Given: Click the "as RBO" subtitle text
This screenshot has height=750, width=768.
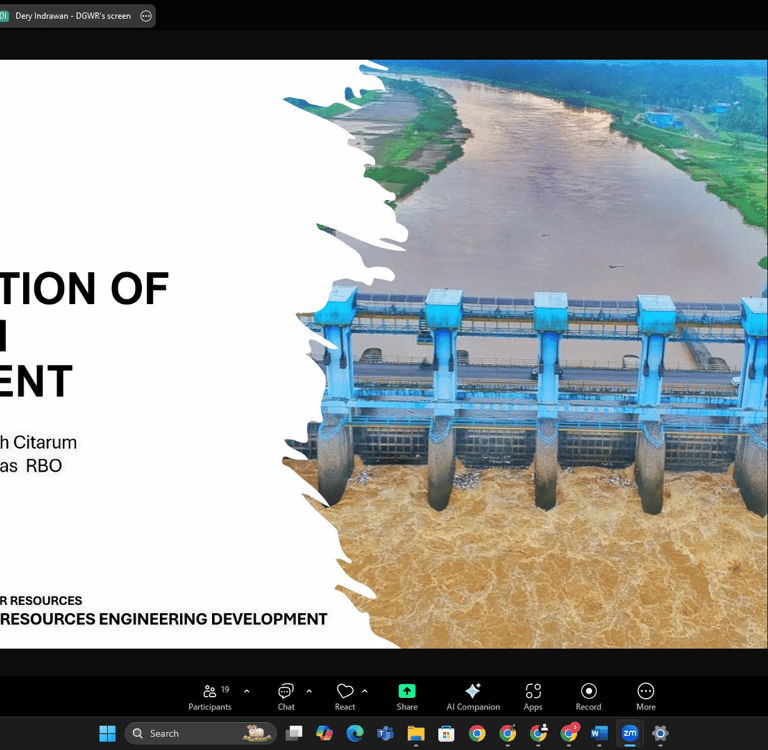Looking at the screenshot, I should tap(31, 466).
